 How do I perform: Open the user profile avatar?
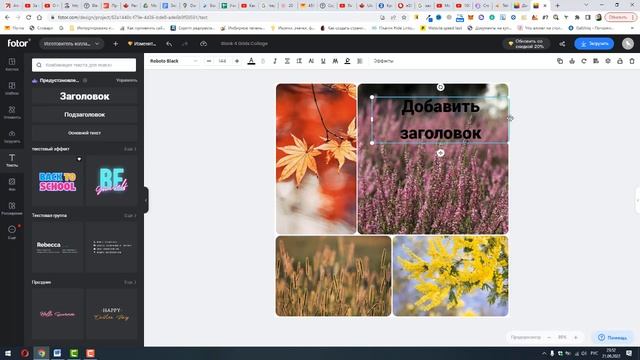pos(628,44)
